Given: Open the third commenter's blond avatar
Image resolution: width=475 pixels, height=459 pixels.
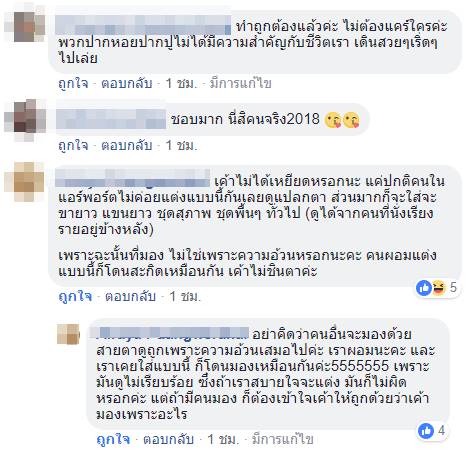Looking at the screenshot, I should point(25,182).
